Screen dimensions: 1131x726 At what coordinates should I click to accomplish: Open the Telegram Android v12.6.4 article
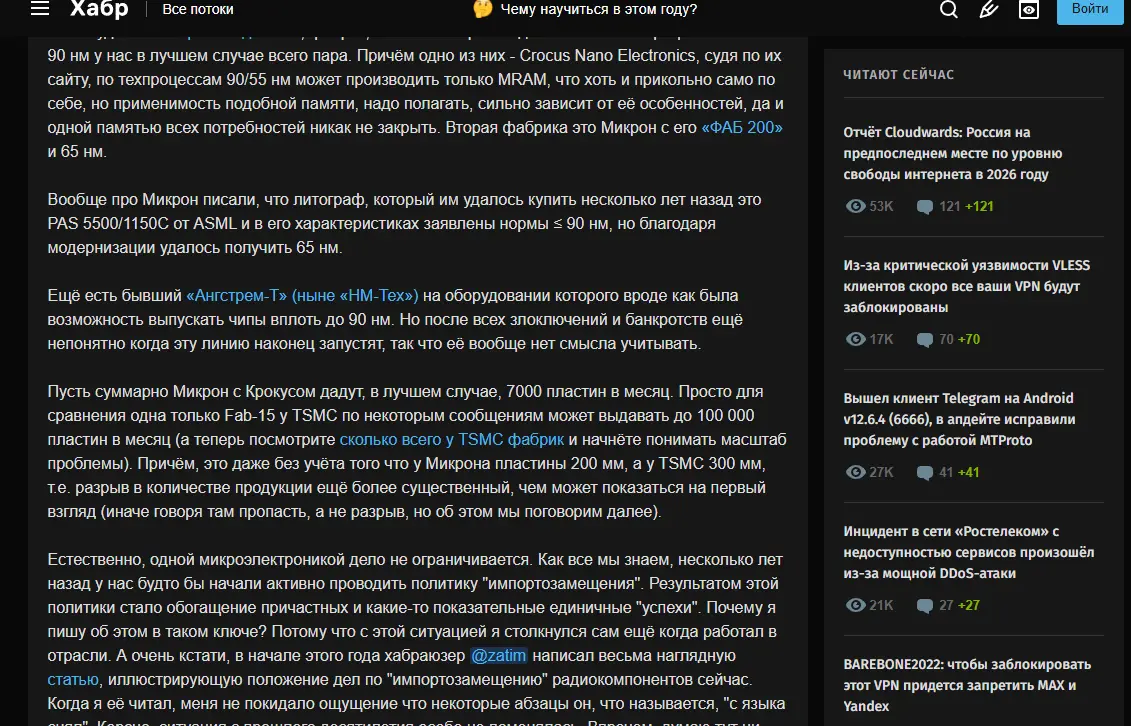click(959, 419)
